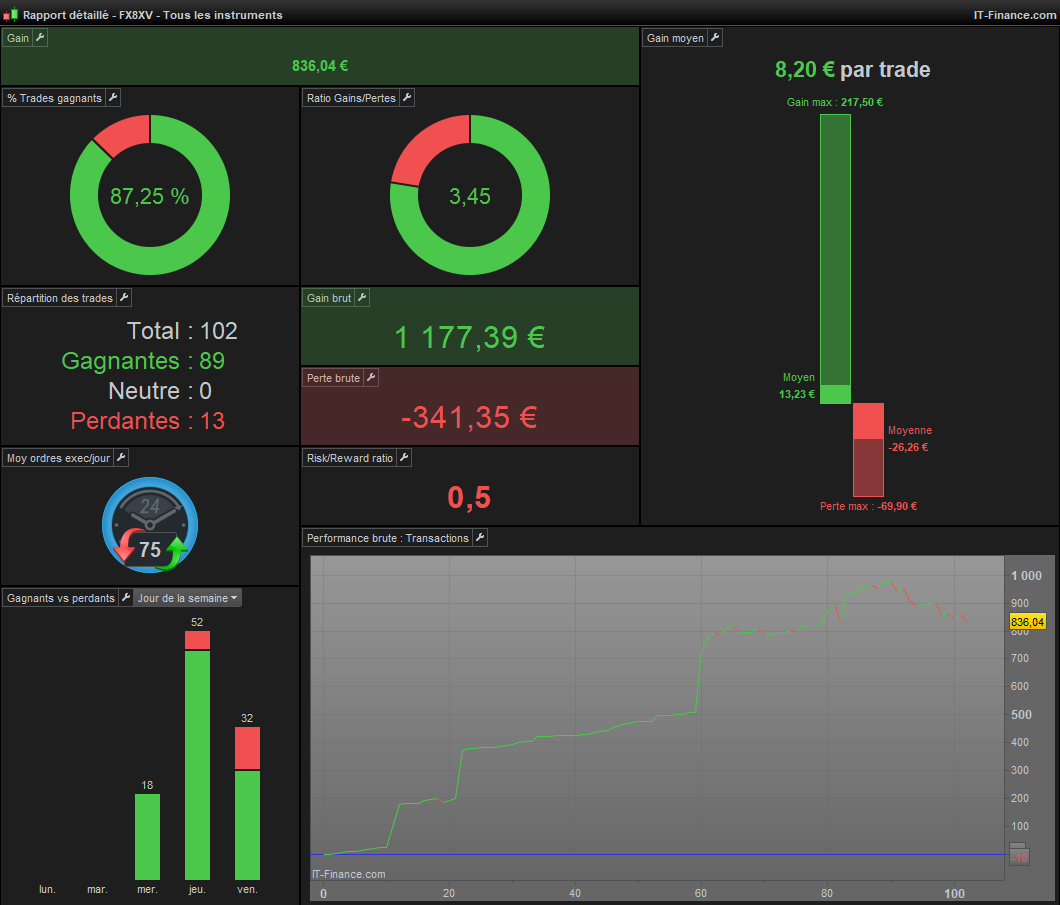
Task: Open Risk/Reward ratio wrench settings
Action: click(404, 458)
